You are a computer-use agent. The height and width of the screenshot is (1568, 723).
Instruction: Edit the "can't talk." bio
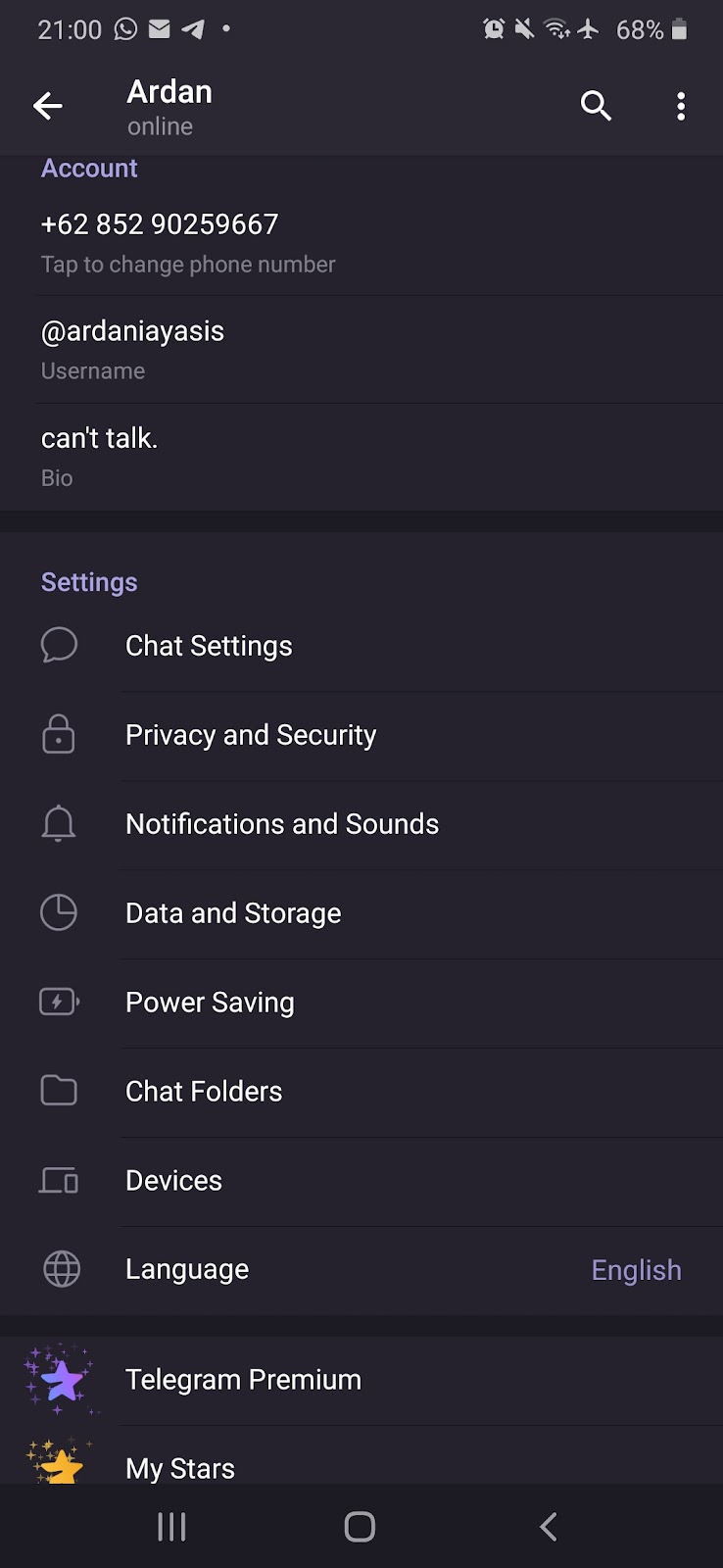coord(100,455)
